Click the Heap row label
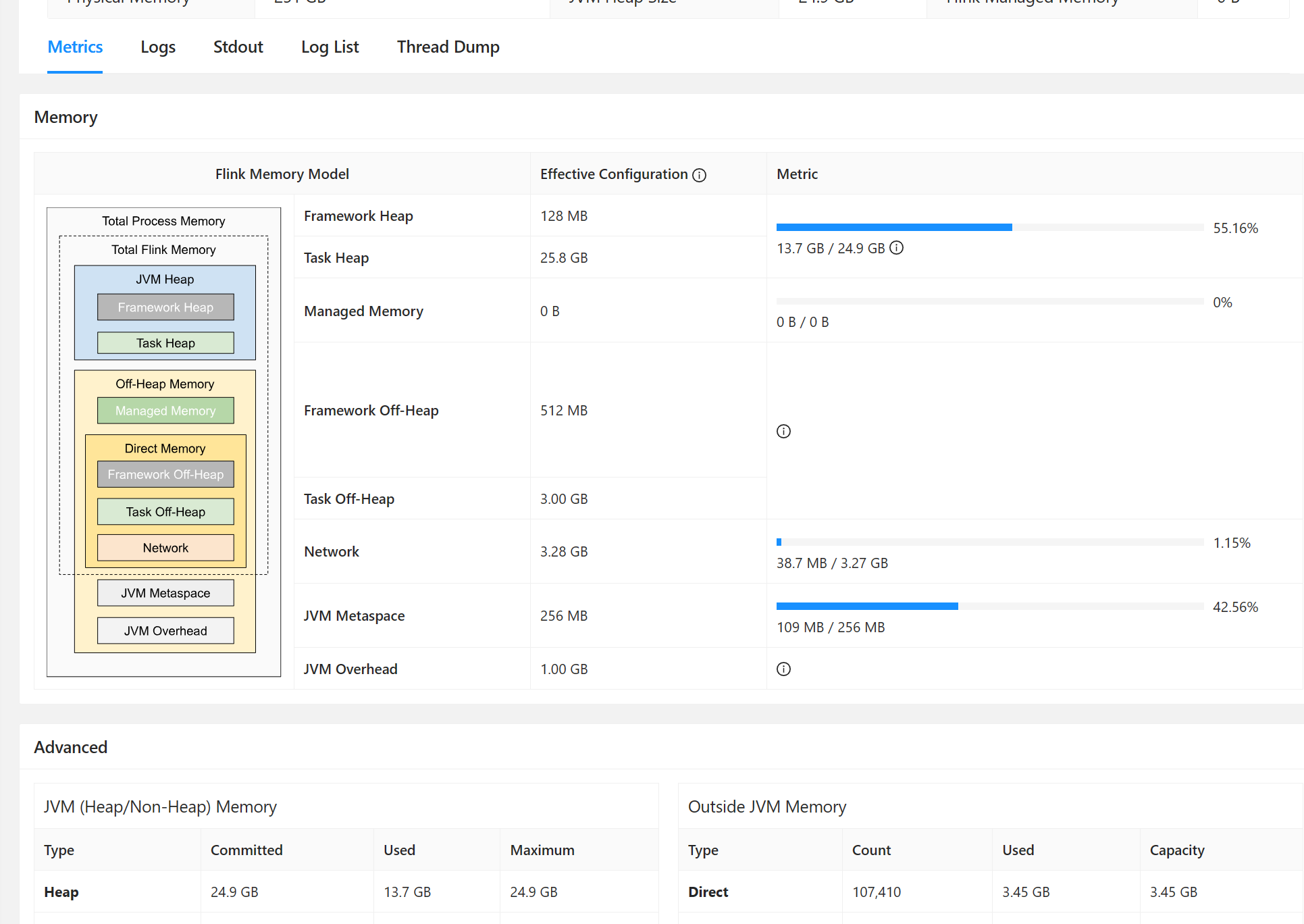 coord(61,892)
